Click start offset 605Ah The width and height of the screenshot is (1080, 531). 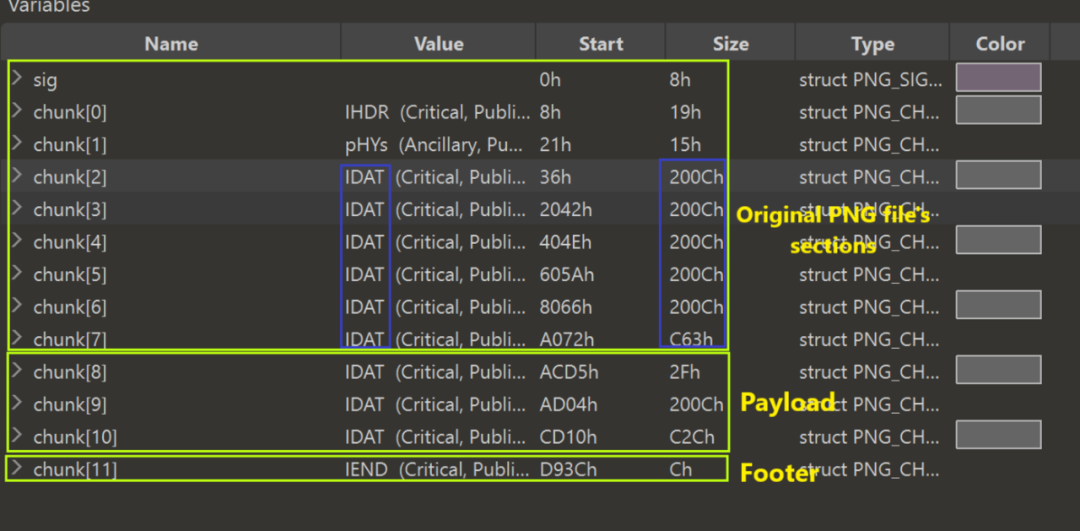tap(567, 275)
